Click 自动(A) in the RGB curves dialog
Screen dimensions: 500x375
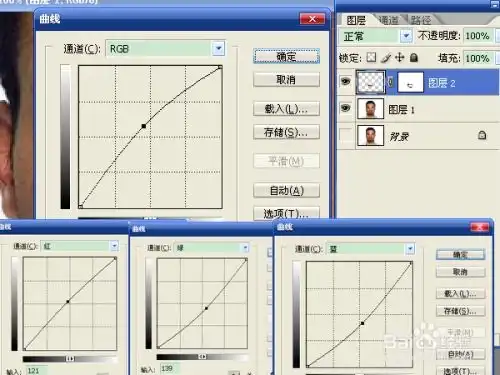[x=286, y=191]
